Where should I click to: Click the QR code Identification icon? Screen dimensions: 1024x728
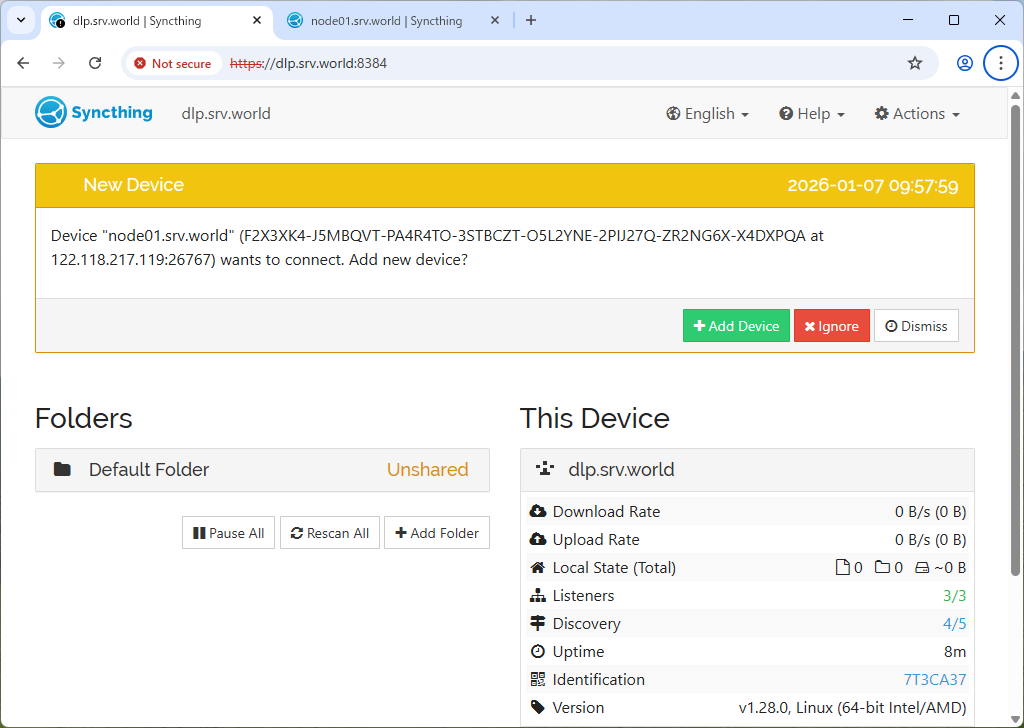pyautogui.click(x=538, y=679)
